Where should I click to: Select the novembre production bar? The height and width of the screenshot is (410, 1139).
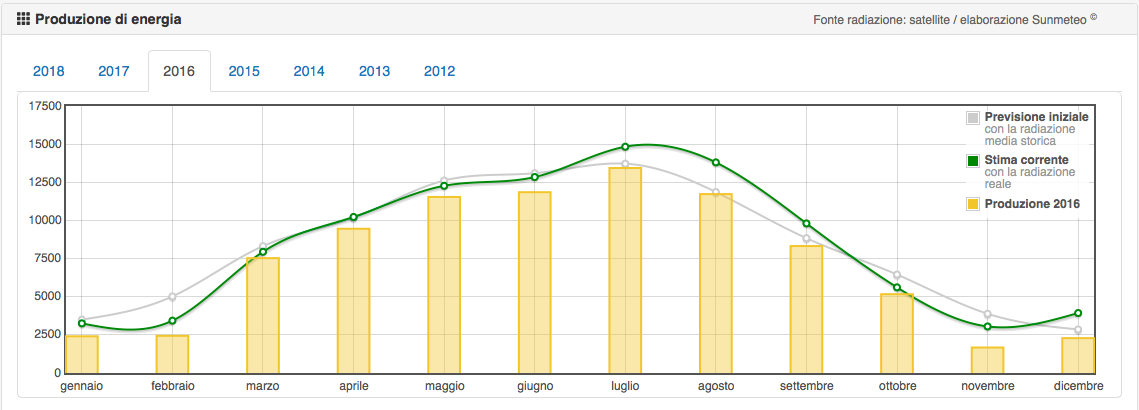click(987, 360)
